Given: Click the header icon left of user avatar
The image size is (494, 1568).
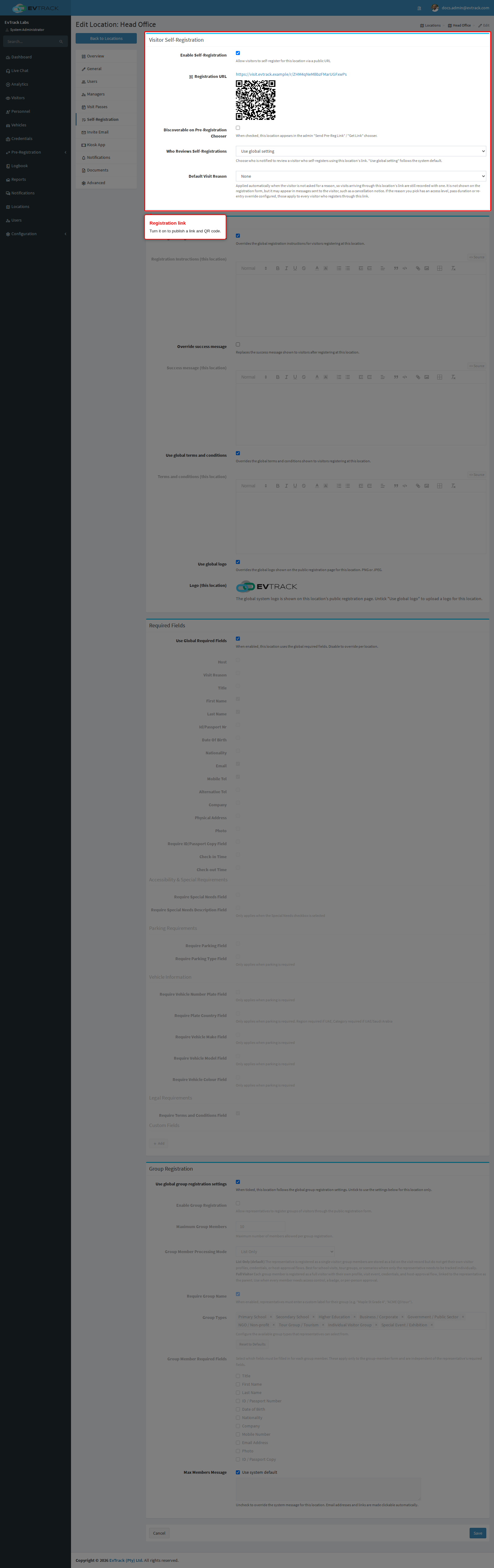Looking at the screenshot, I should coord(419,8).
